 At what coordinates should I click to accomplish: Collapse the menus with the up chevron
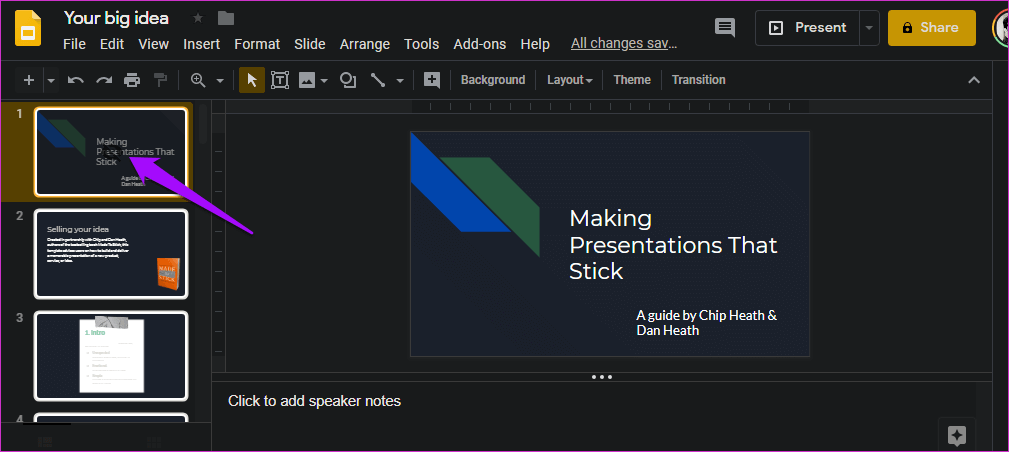coord(974,80)
